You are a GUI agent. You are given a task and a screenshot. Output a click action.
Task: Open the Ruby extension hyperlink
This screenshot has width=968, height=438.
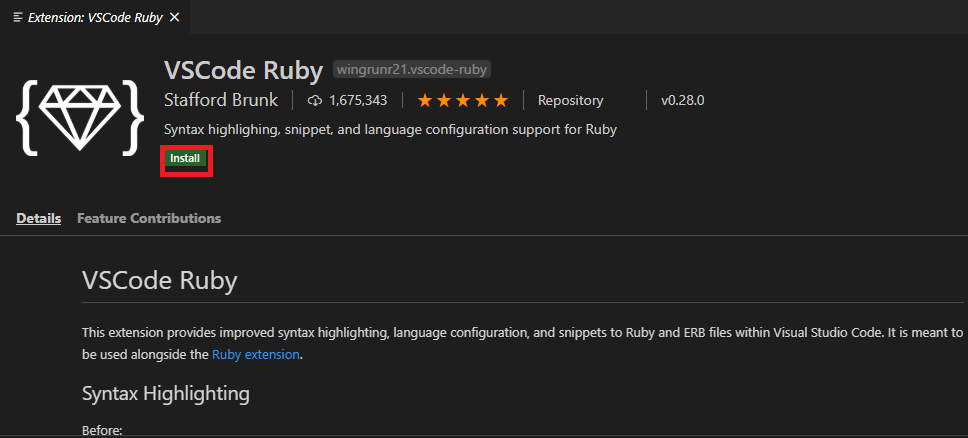click(x=255, y=354)
